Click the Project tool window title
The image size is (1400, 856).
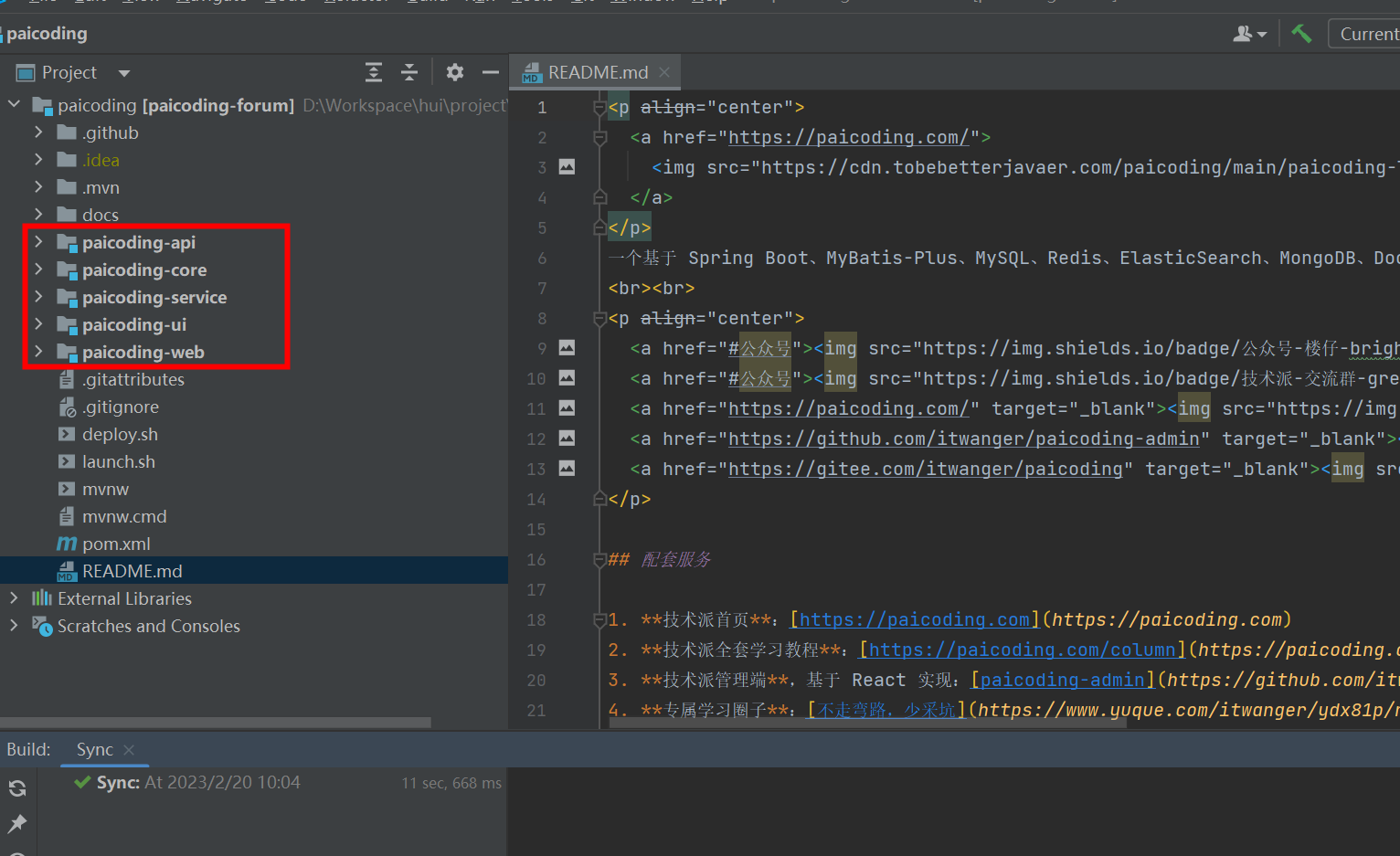click(69, 72)
